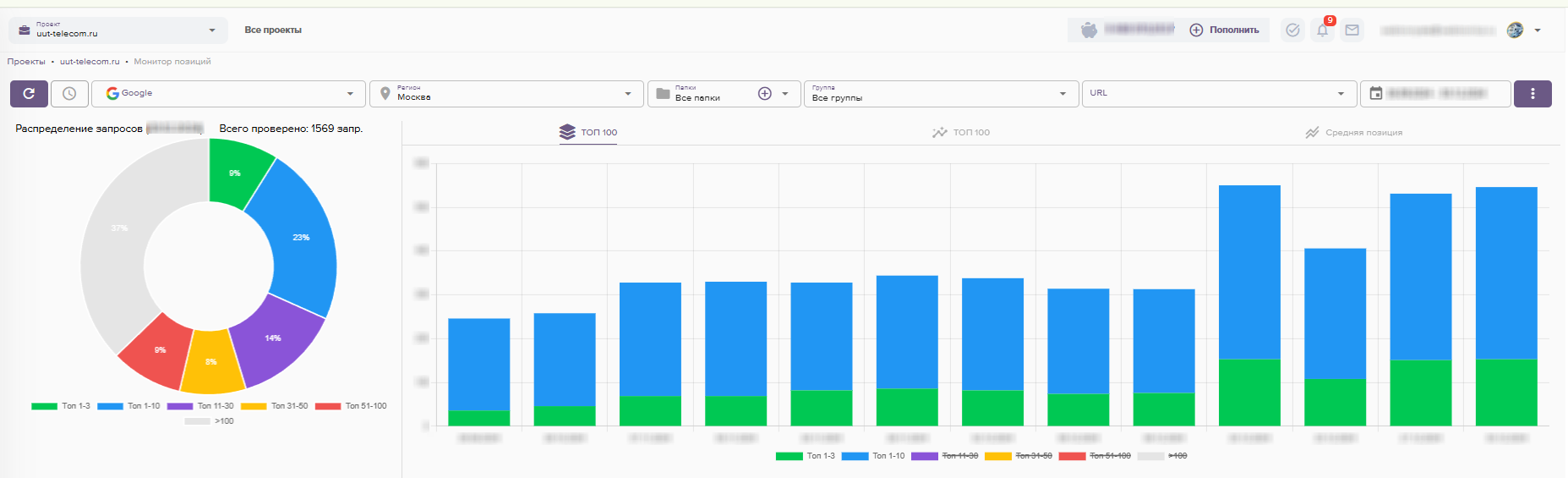Open the three-dot more options menu
This screenshot has width=1568, height=478.
click(x=1532, y=94)
